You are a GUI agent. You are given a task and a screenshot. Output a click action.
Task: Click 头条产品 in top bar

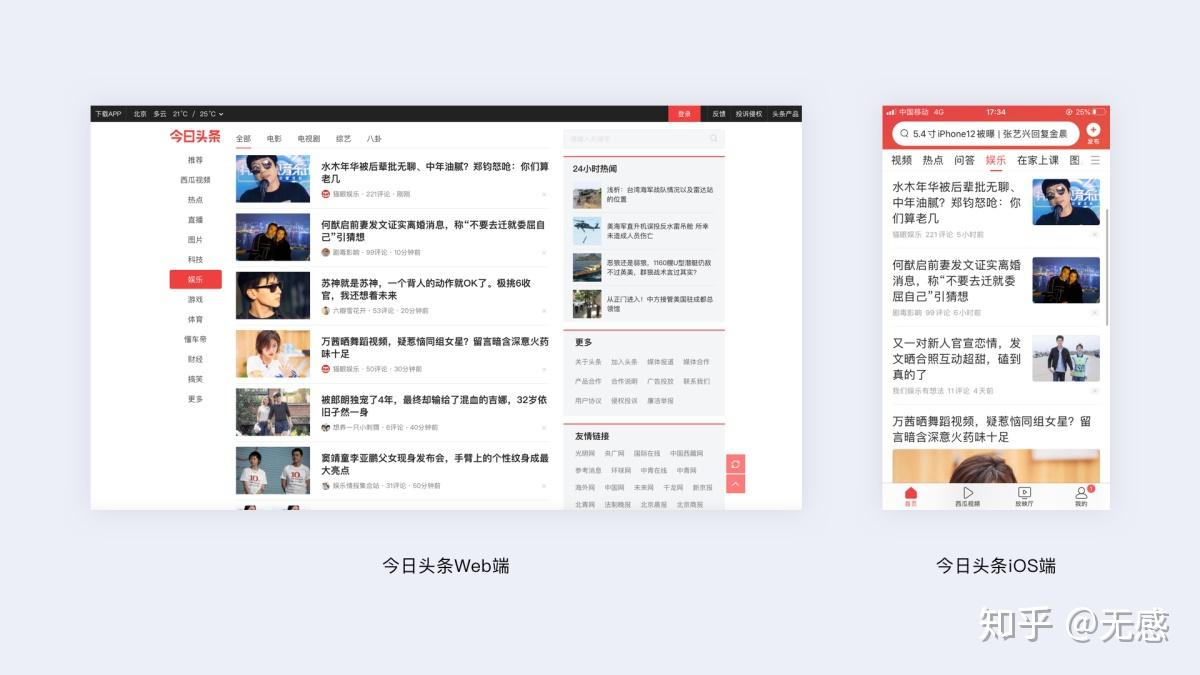click(785, 114)
